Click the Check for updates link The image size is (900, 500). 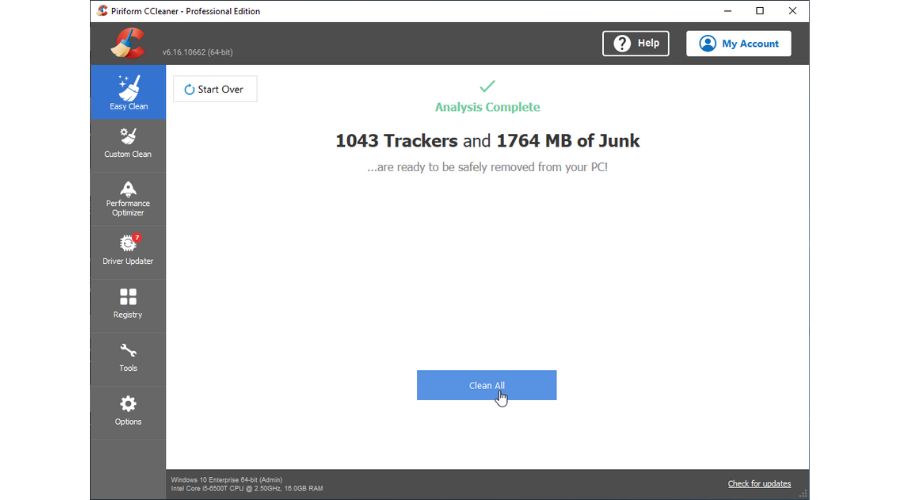pyautogui.click(x=759, y=483)
